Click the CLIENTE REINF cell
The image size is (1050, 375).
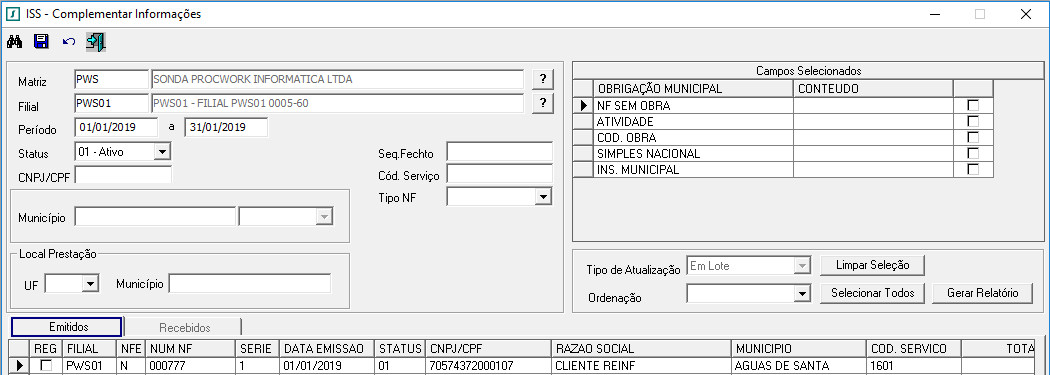click(x=642, y=366)
